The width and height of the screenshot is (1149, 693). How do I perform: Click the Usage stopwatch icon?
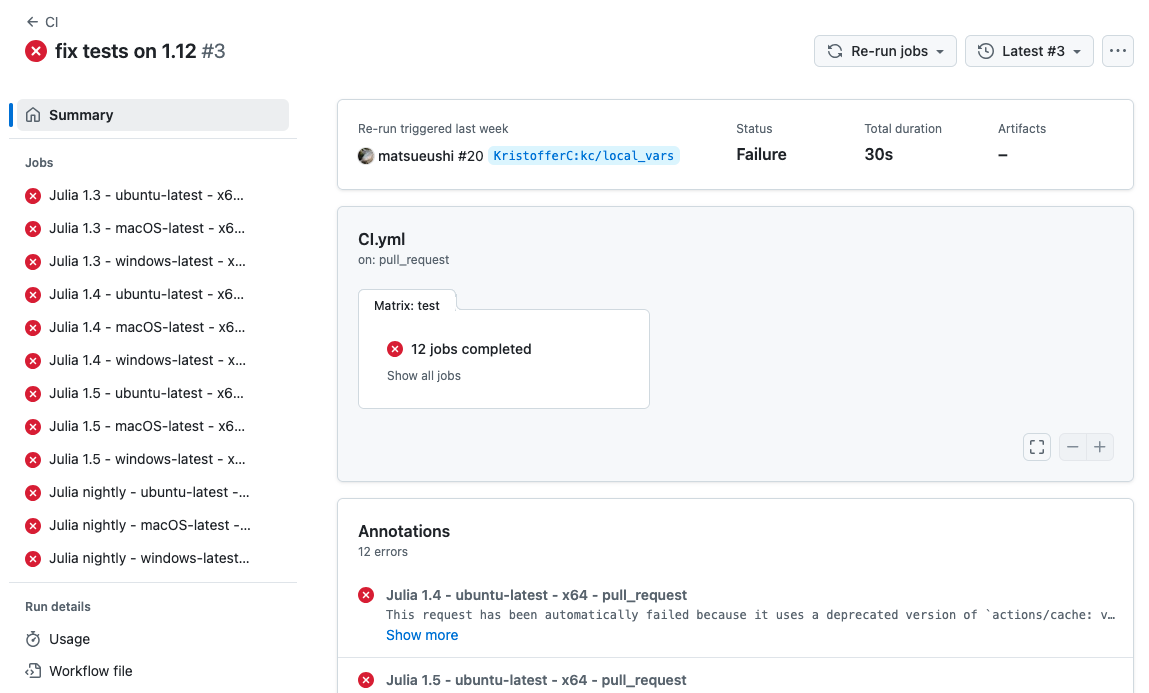coord(33,639)
